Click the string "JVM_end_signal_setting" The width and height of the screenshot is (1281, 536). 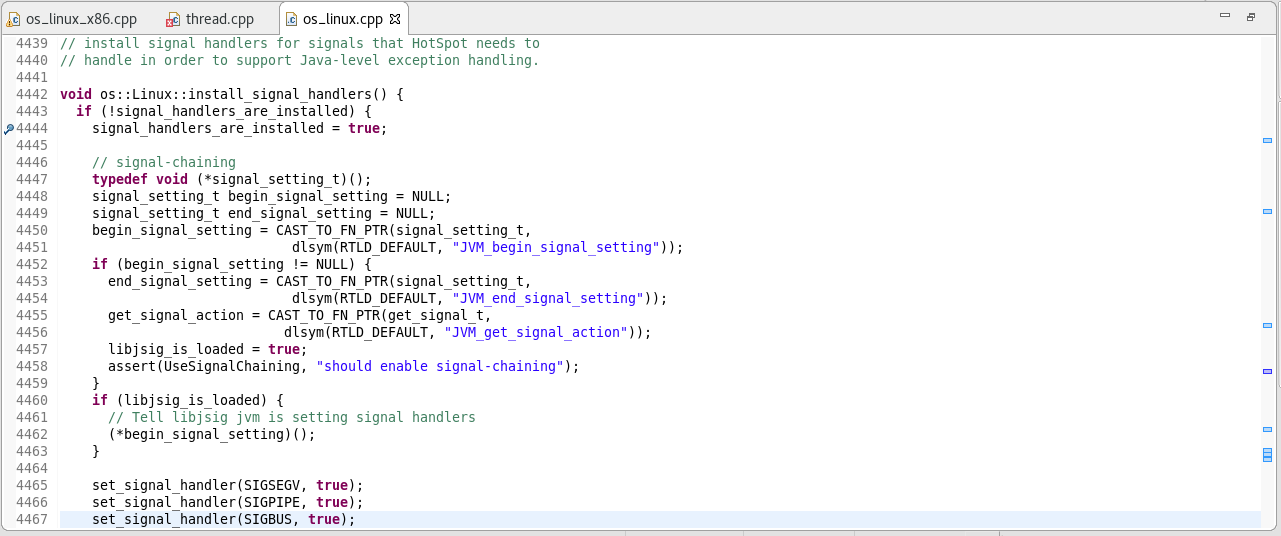(x=547, y=299)
